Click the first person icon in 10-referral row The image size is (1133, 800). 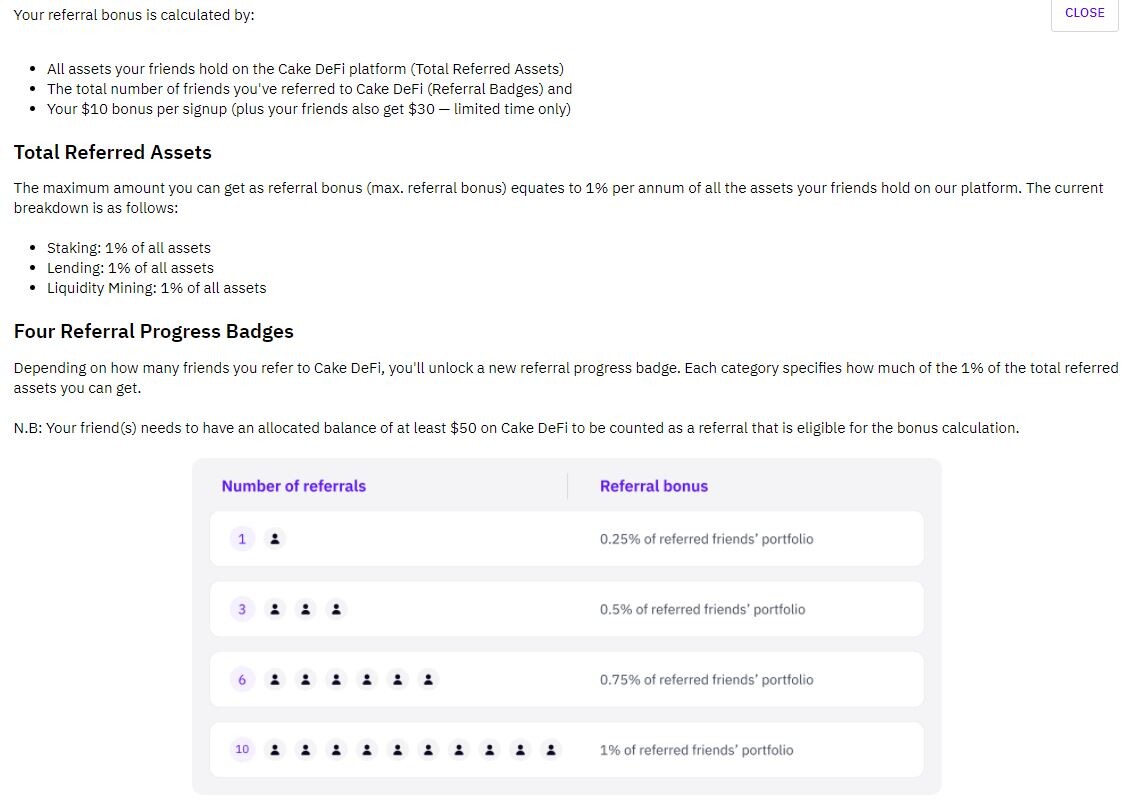pyautogui.click(x=275, y=750)
